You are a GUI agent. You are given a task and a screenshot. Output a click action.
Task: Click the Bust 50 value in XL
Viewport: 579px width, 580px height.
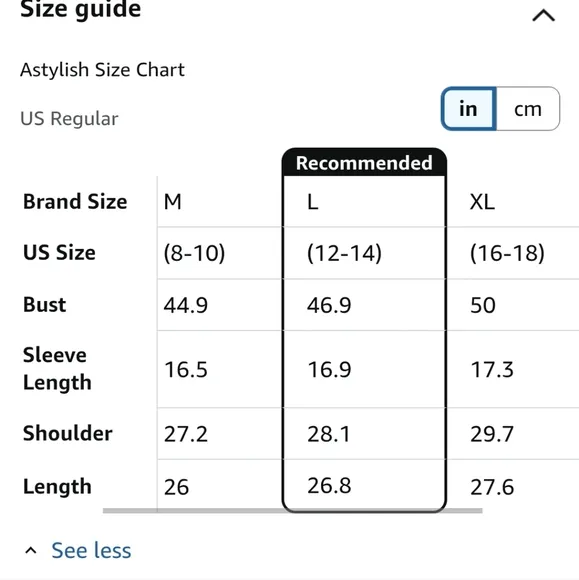point(482,305)
